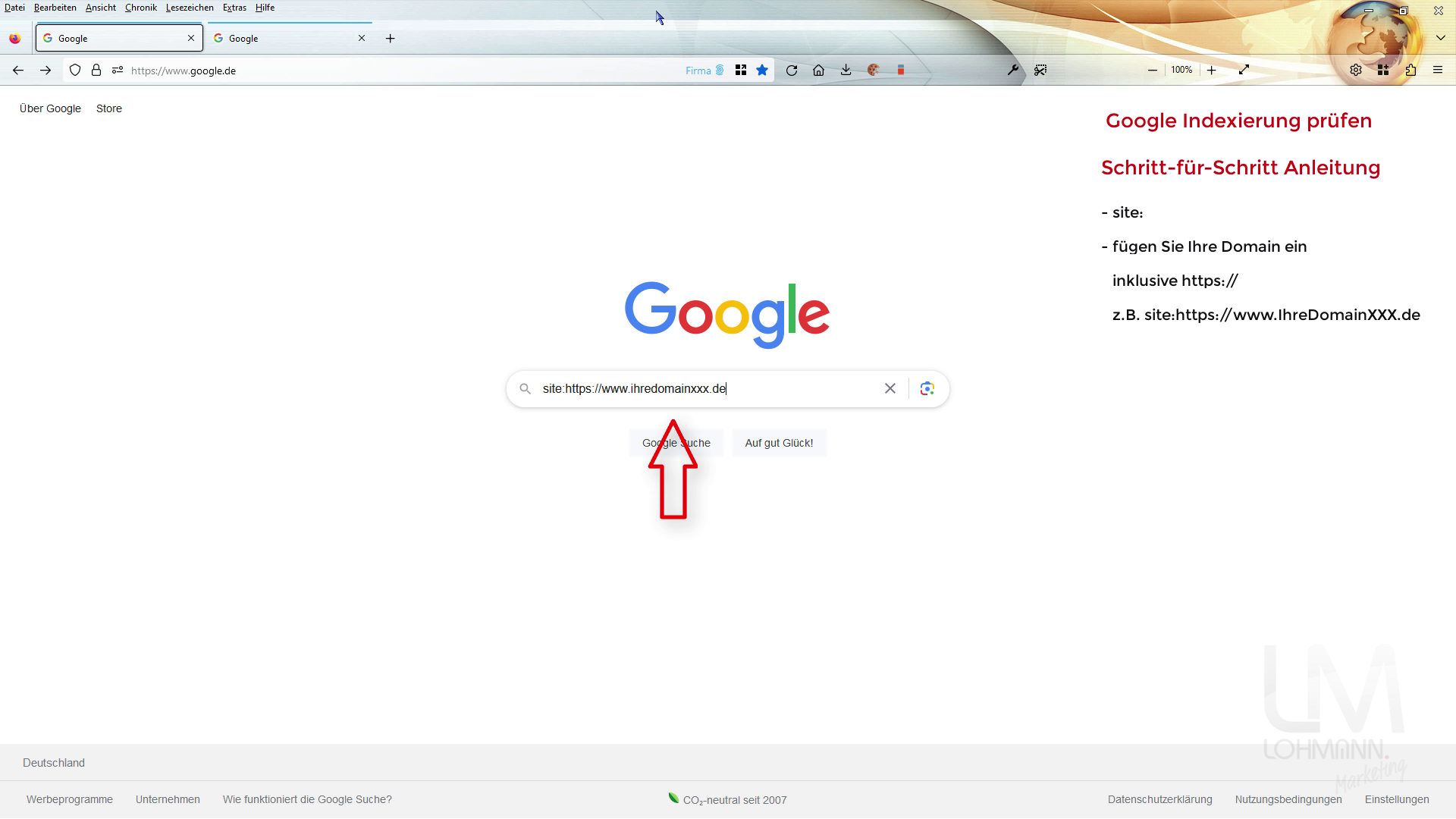Click the Firefox View icon by the tabs
This screenshot has width=1456, height=819.
(15, 39)
